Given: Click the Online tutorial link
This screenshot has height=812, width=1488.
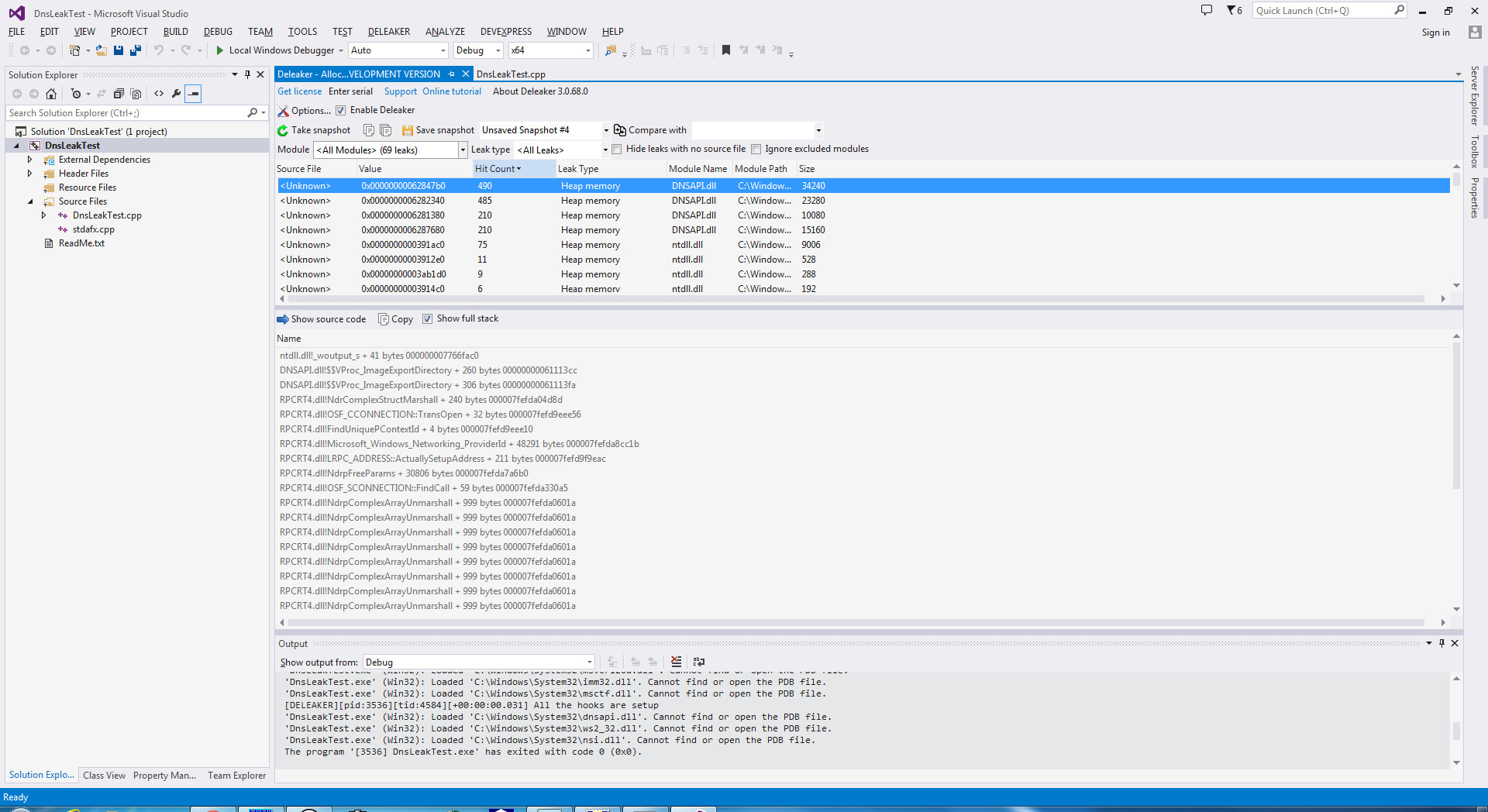Looking at the screenshot, I should tap(452, 91).
